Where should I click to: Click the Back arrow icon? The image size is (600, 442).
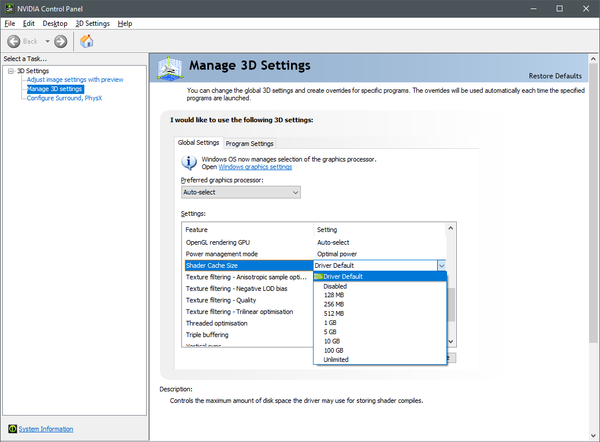(15, 41)
